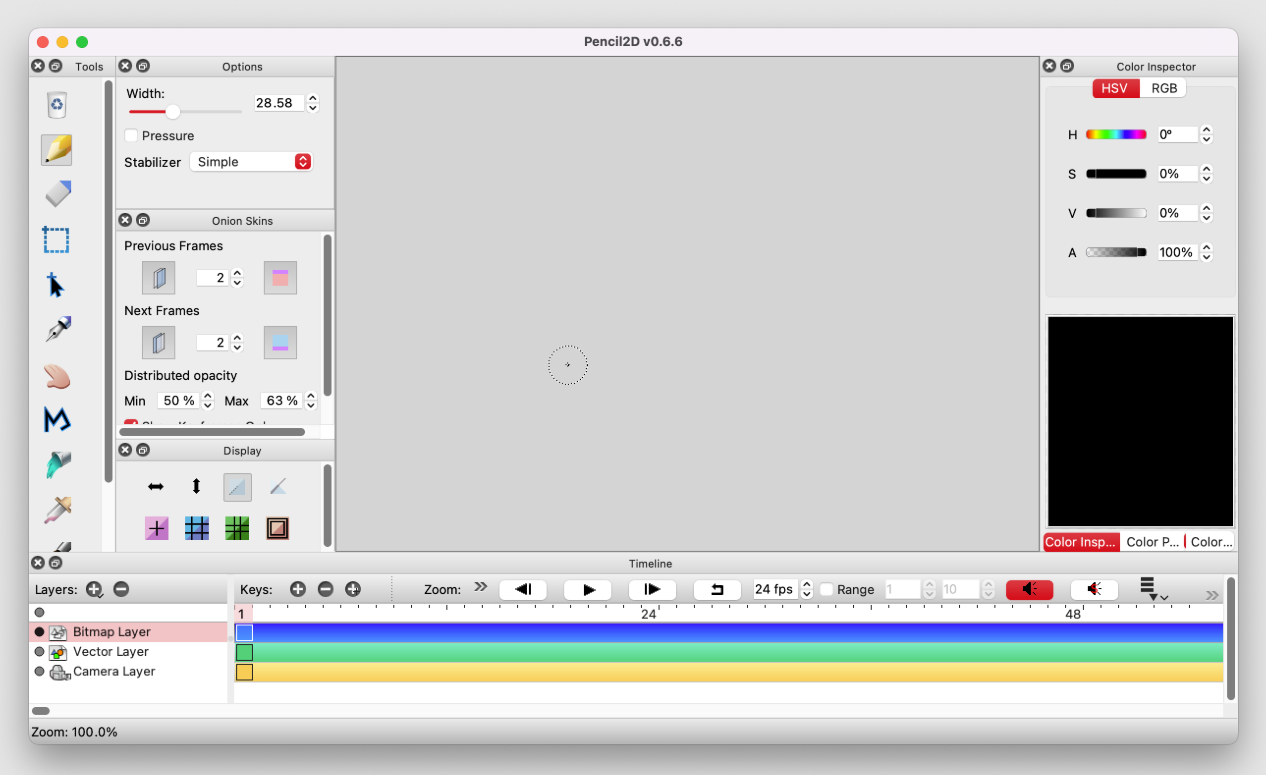Click the Min opacity stepper
This screenshot has width=1266, height=775.
point(208,401)
